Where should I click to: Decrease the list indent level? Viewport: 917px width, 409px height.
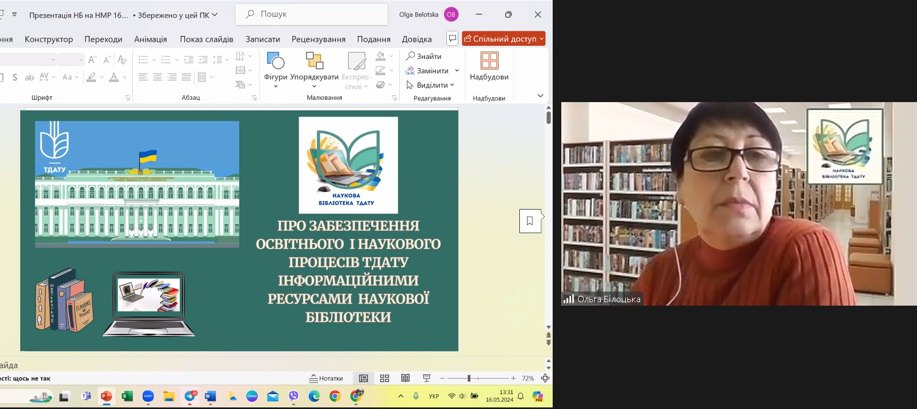(188, 59)
